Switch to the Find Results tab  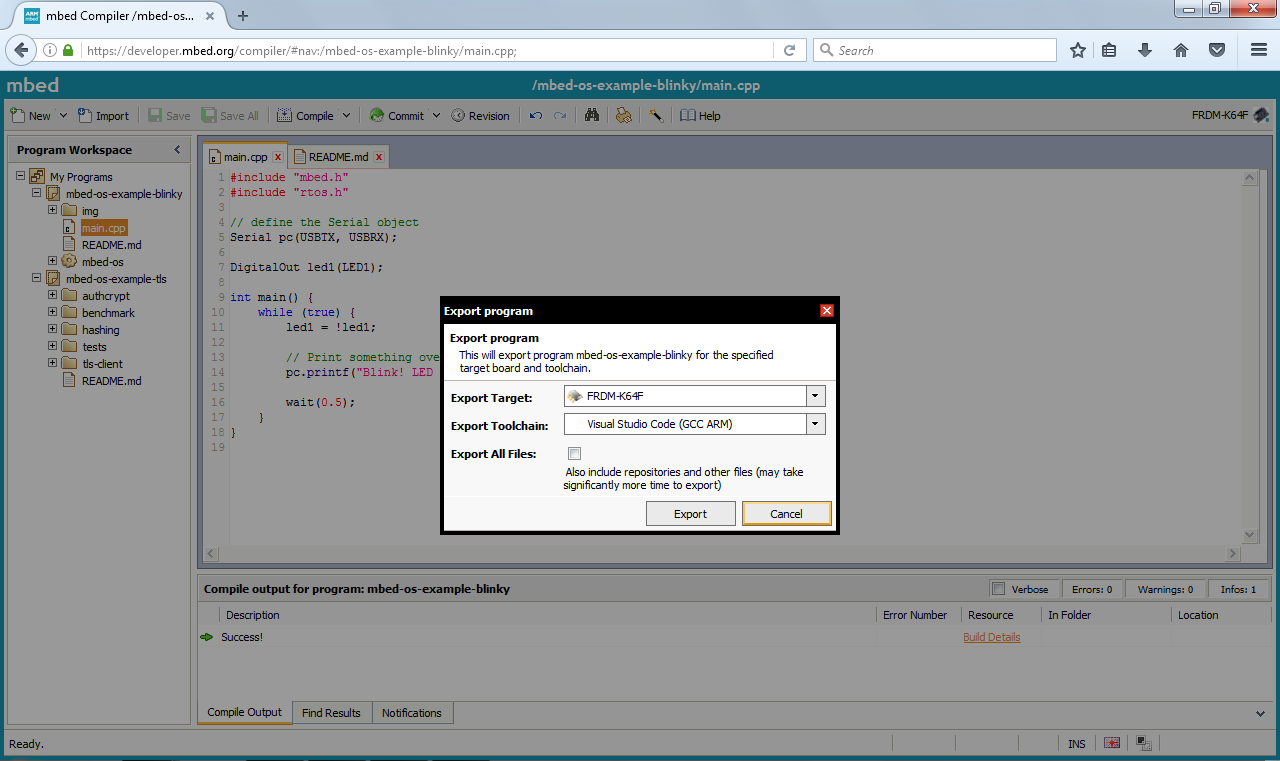331,713
